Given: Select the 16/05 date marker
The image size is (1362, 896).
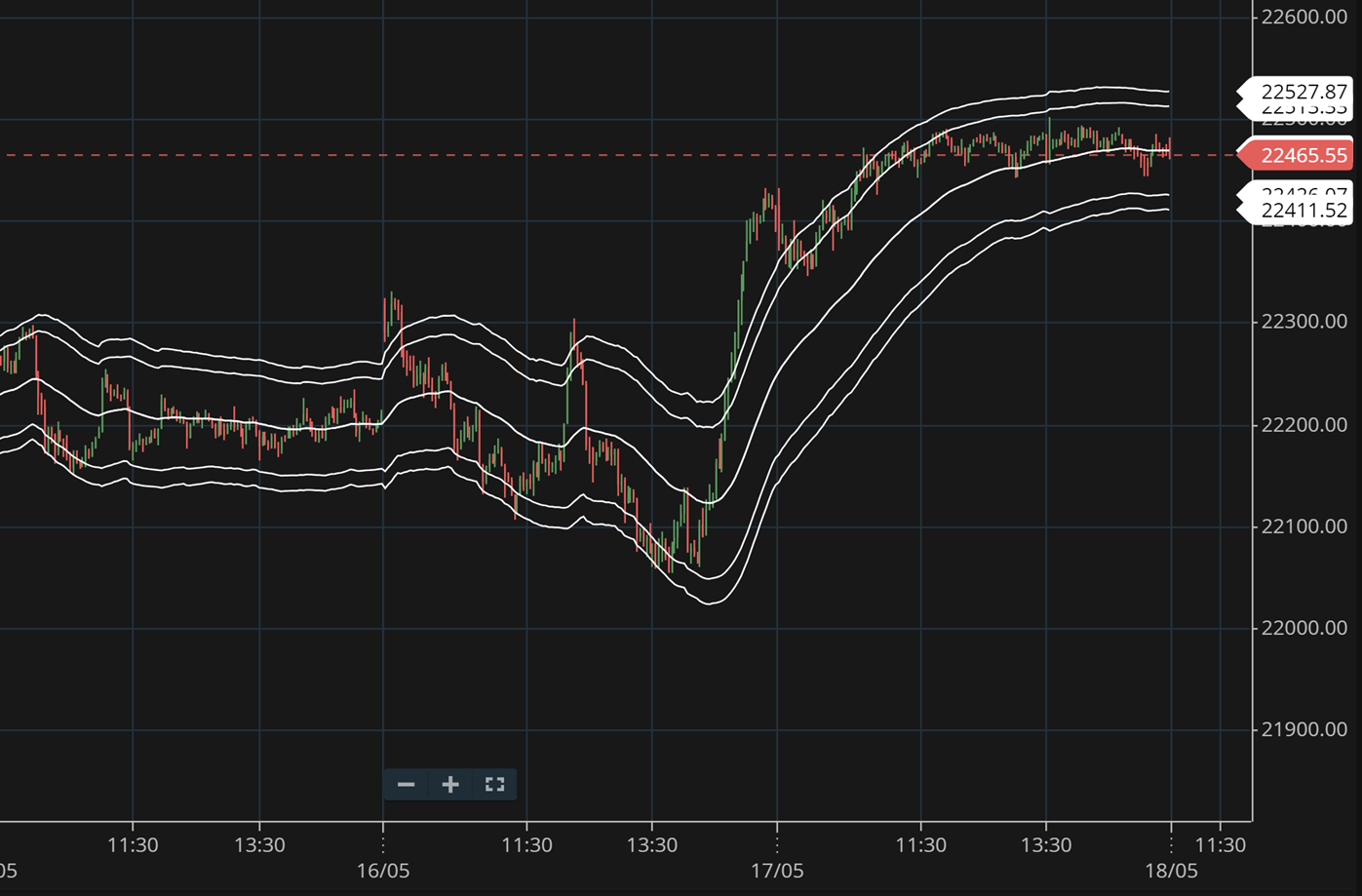Looking at the screenshot, I should pyautogui.click(x=383, y=871).
